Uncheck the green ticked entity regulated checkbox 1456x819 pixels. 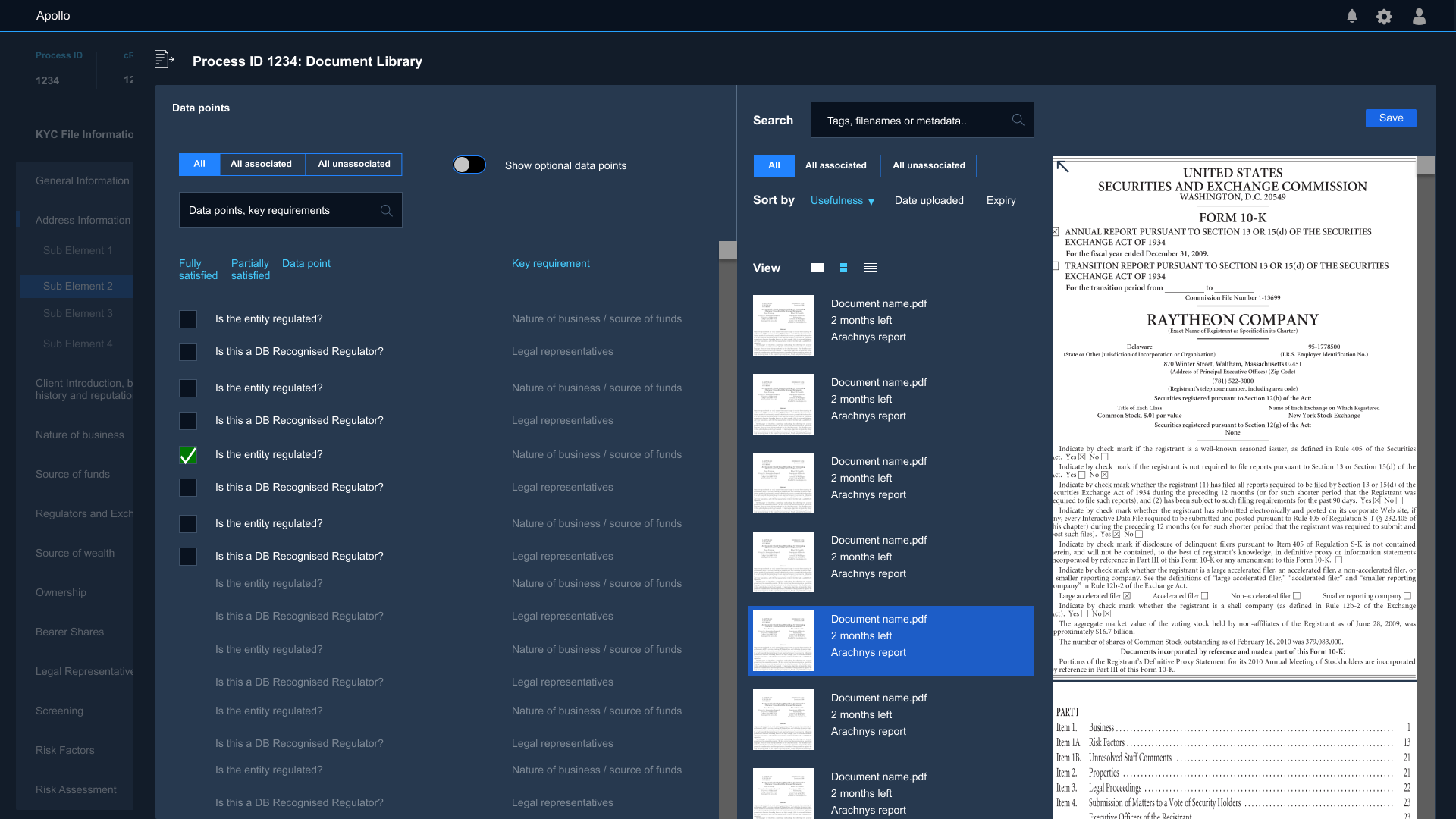pos(188,455)
